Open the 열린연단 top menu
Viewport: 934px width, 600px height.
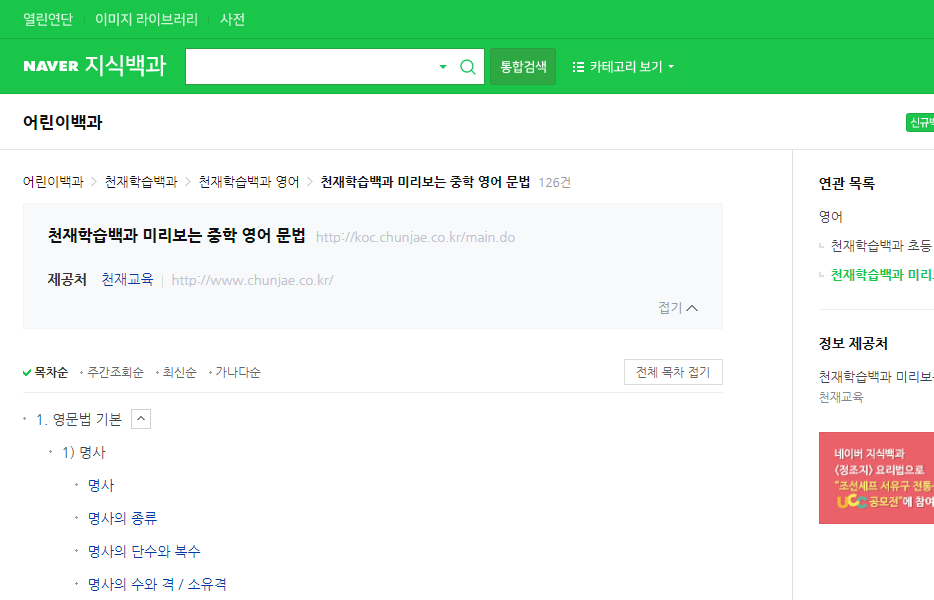[48, 20]
